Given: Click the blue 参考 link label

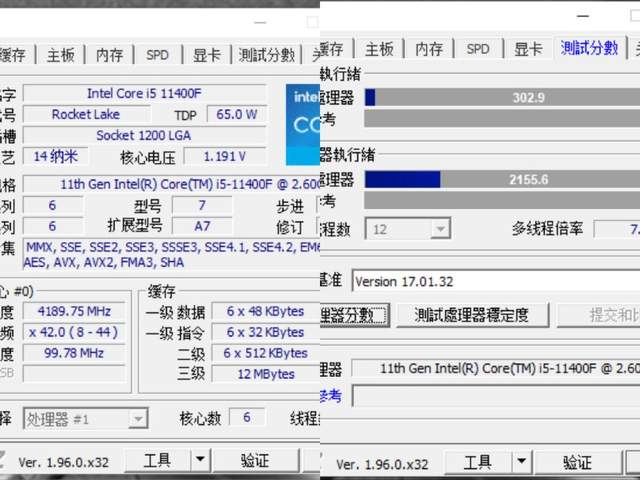Looking at the screenshot, I should click(x=331, y=396).
